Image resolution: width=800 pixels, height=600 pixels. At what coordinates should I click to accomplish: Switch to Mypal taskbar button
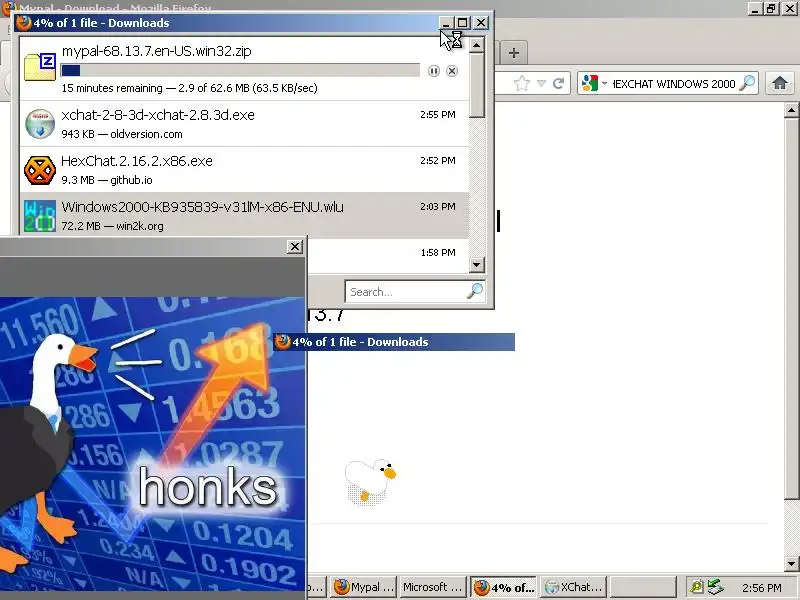point(363,587)
